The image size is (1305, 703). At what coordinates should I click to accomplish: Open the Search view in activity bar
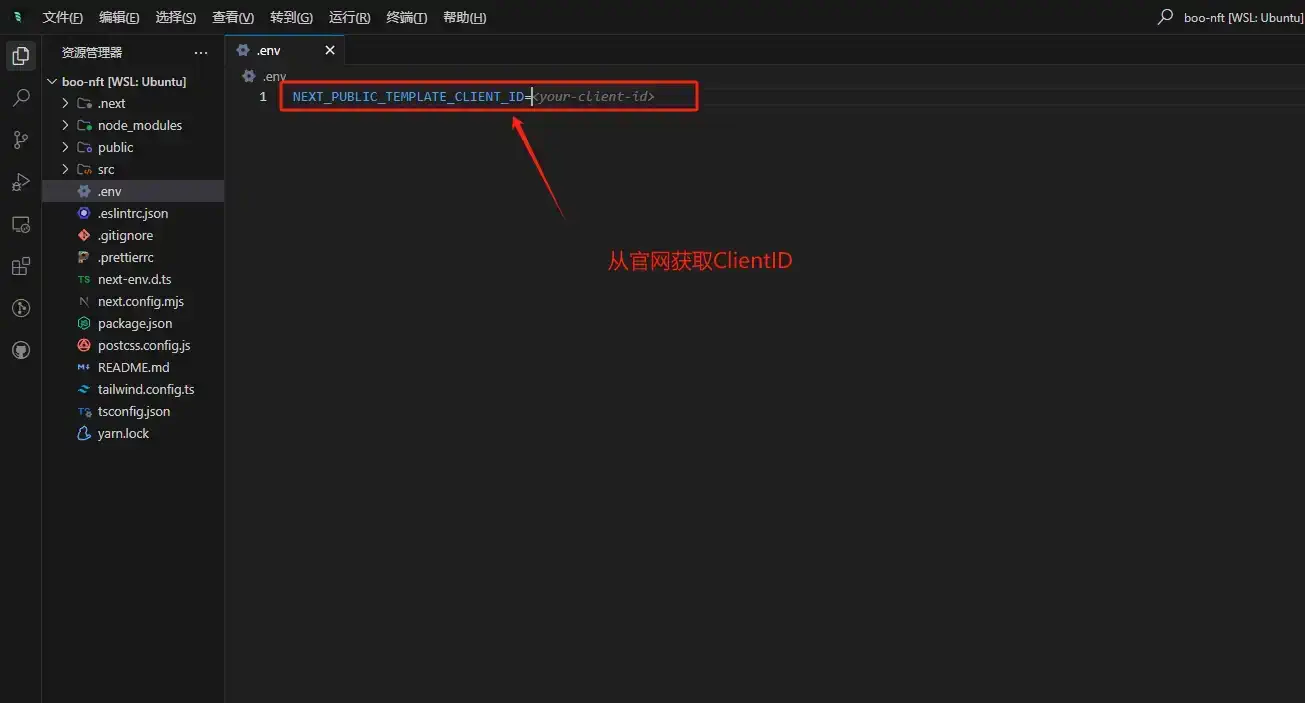click(20, 97)
